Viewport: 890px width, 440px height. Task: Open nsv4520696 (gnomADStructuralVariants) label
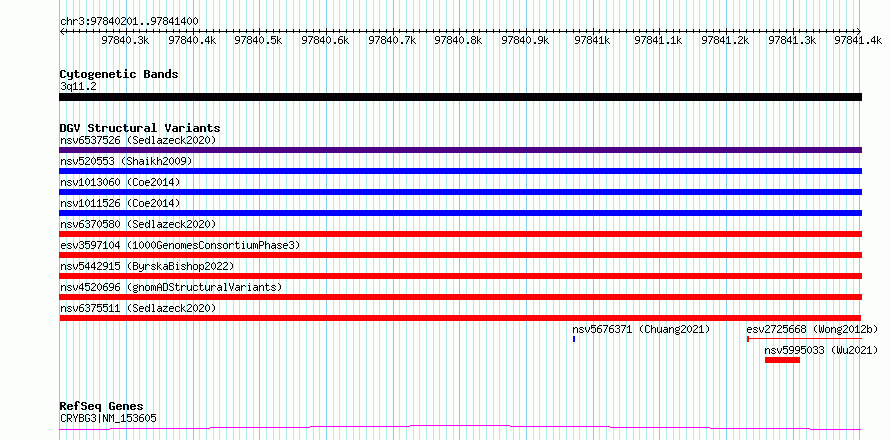tap(171, 287)
